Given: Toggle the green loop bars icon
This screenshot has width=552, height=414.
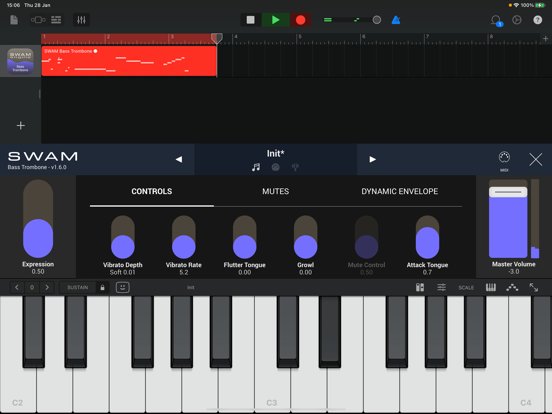Looking at the screenshot, I should tap(328, 20).
